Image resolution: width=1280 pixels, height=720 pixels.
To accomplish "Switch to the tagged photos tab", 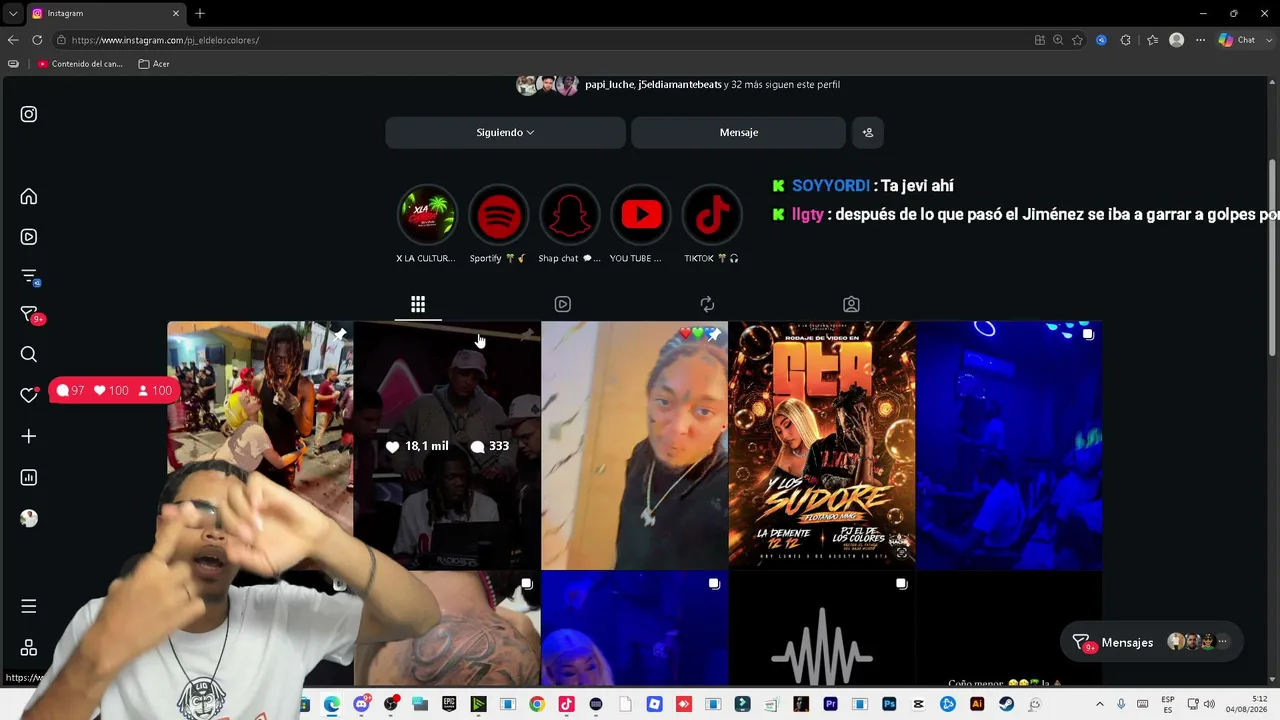I will coord(851,304).
